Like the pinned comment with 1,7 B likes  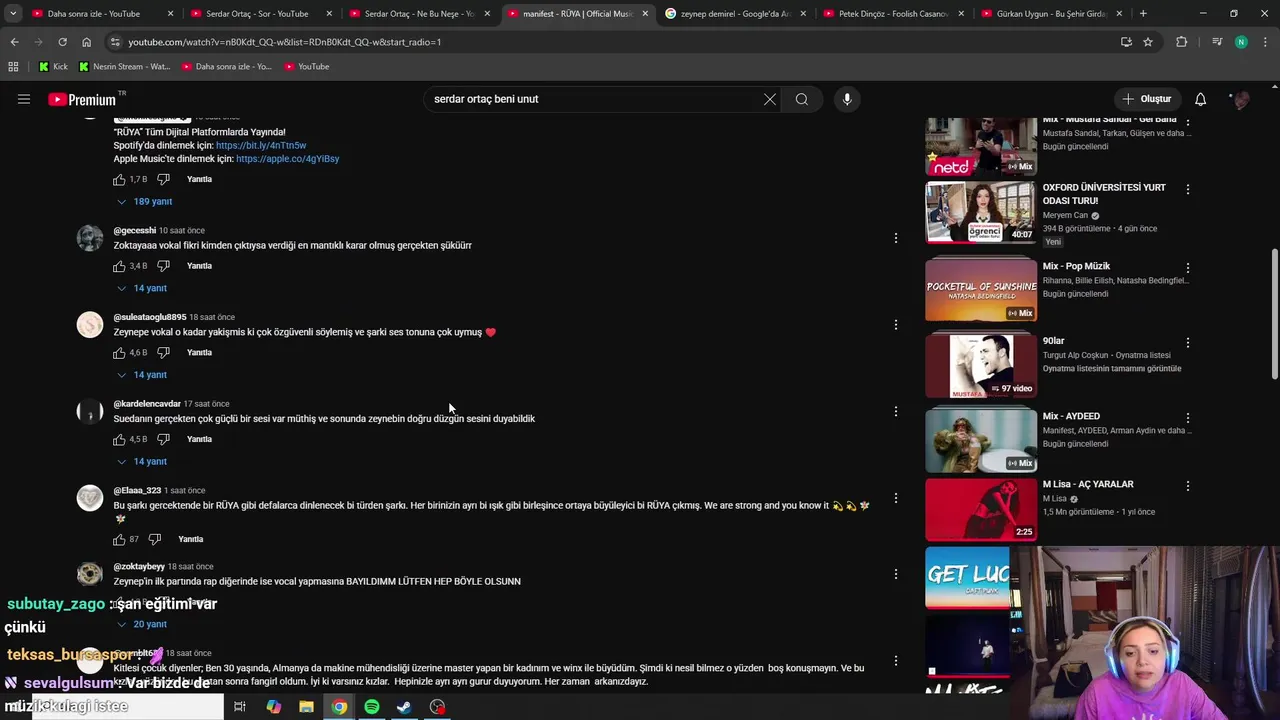tap(119, 179)
